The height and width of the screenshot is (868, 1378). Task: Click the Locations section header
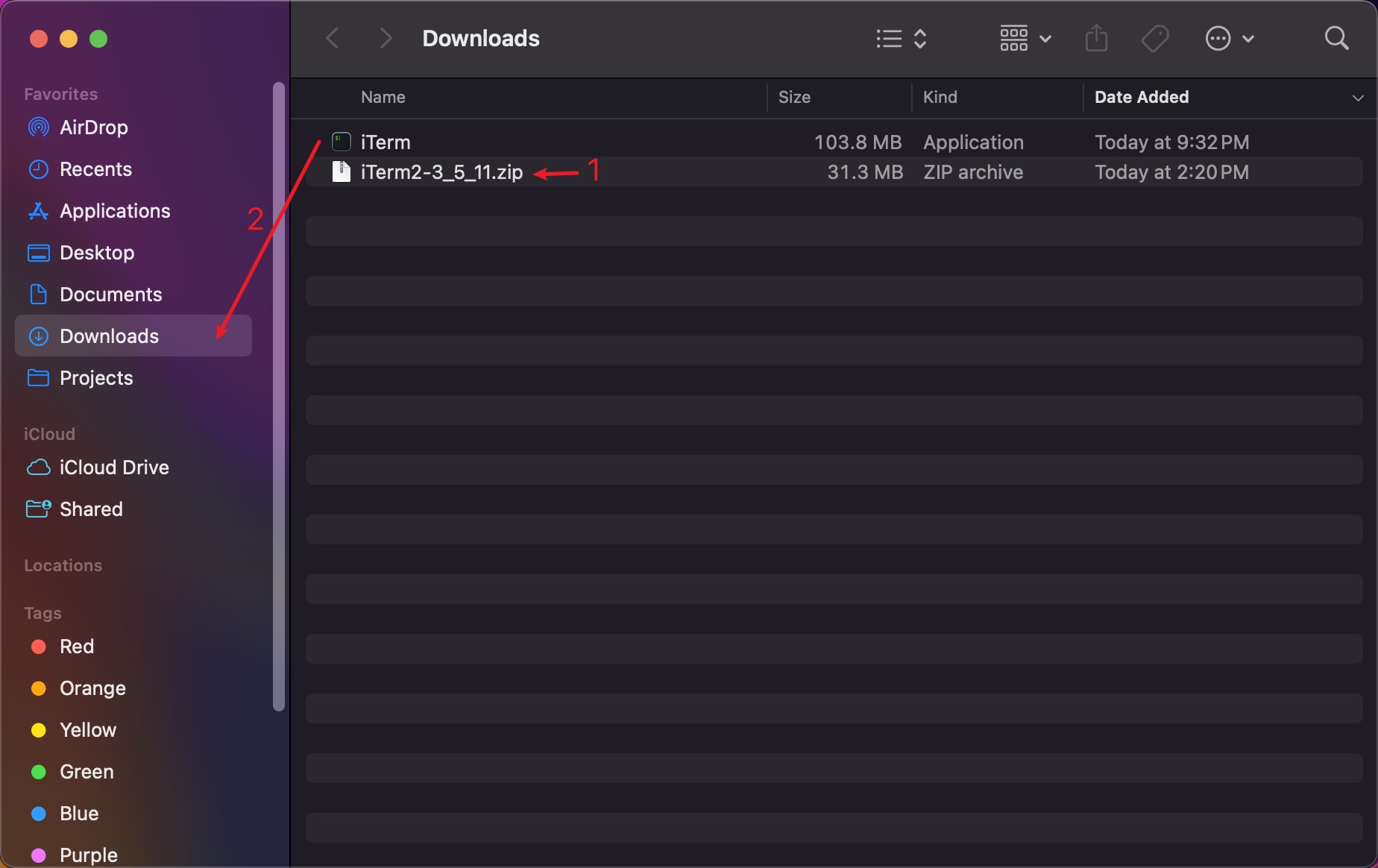click(x=63, y=565)
